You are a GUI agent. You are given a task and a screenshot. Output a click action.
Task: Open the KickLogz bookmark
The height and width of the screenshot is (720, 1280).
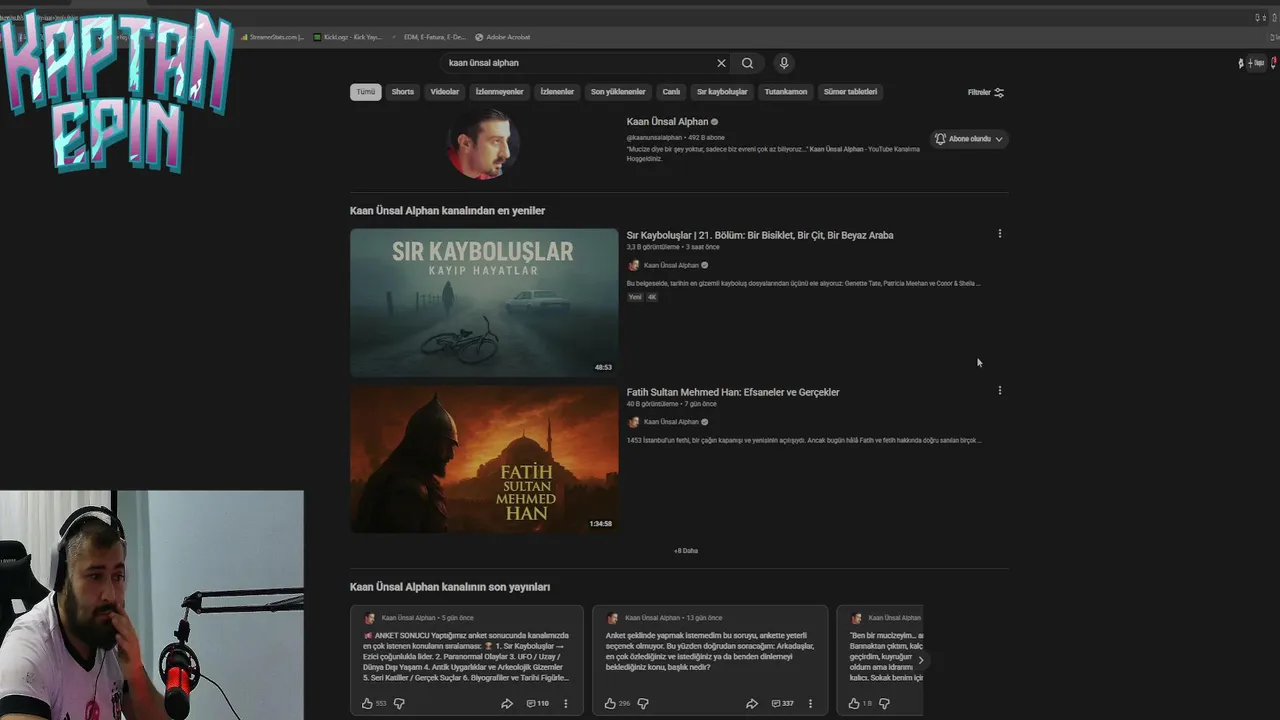coord(348,37)
